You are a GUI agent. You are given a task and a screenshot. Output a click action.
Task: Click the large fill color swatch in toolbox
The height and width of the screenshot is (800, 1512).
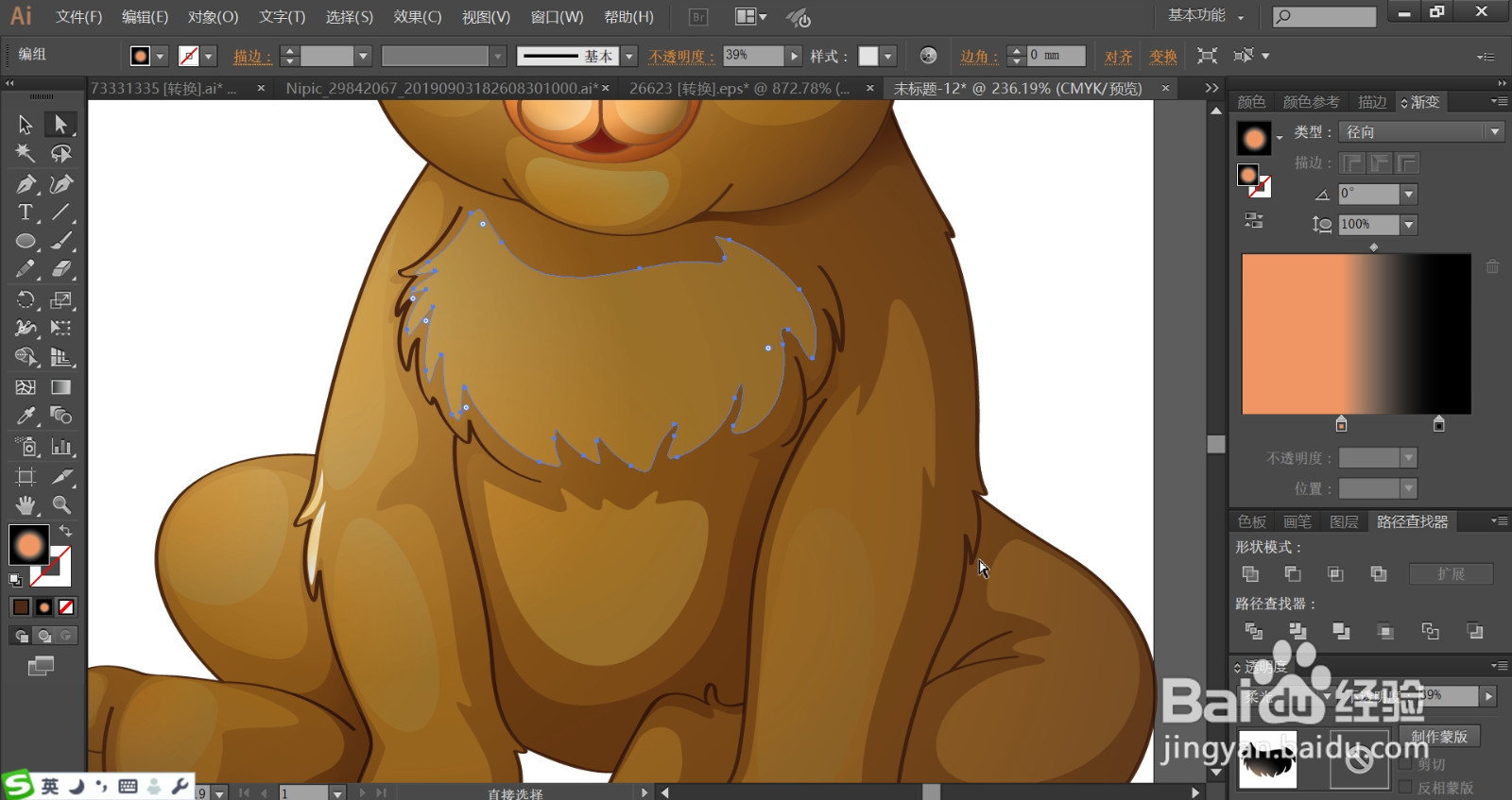coord(28,545)
